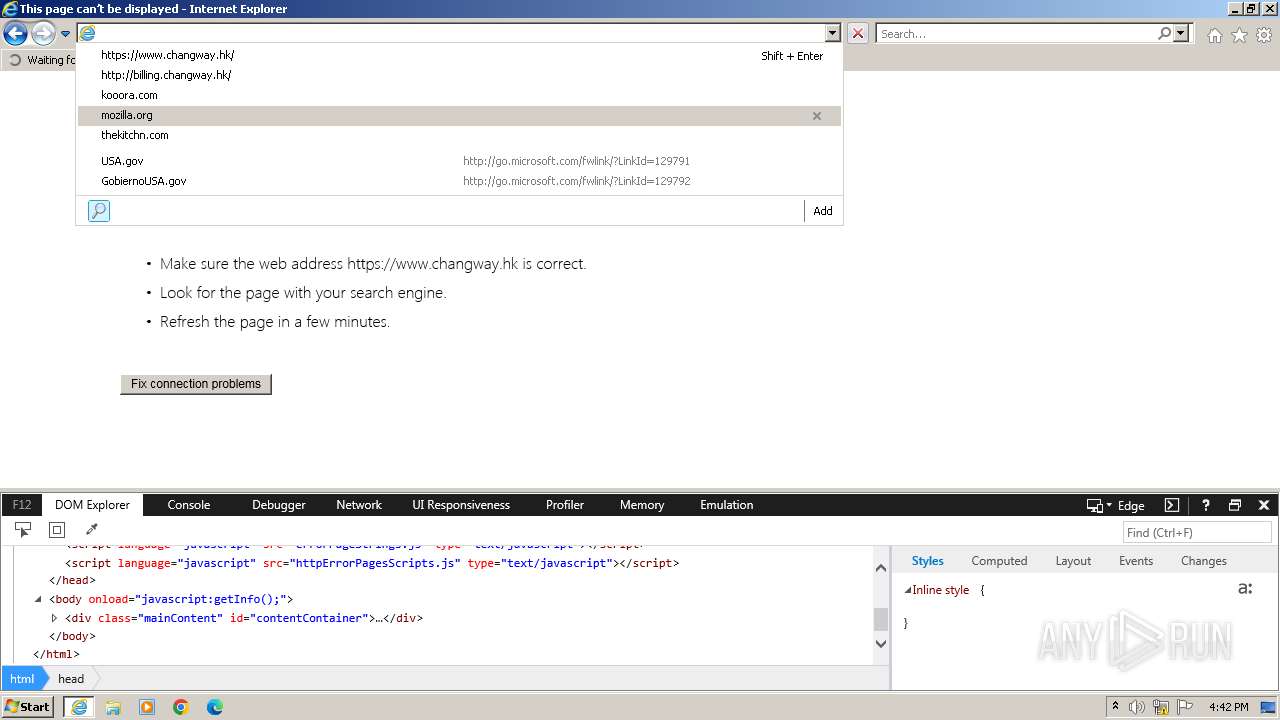1280x720 pixels.
Task: Switch to the Debugger tab
Action: (279, 505)
